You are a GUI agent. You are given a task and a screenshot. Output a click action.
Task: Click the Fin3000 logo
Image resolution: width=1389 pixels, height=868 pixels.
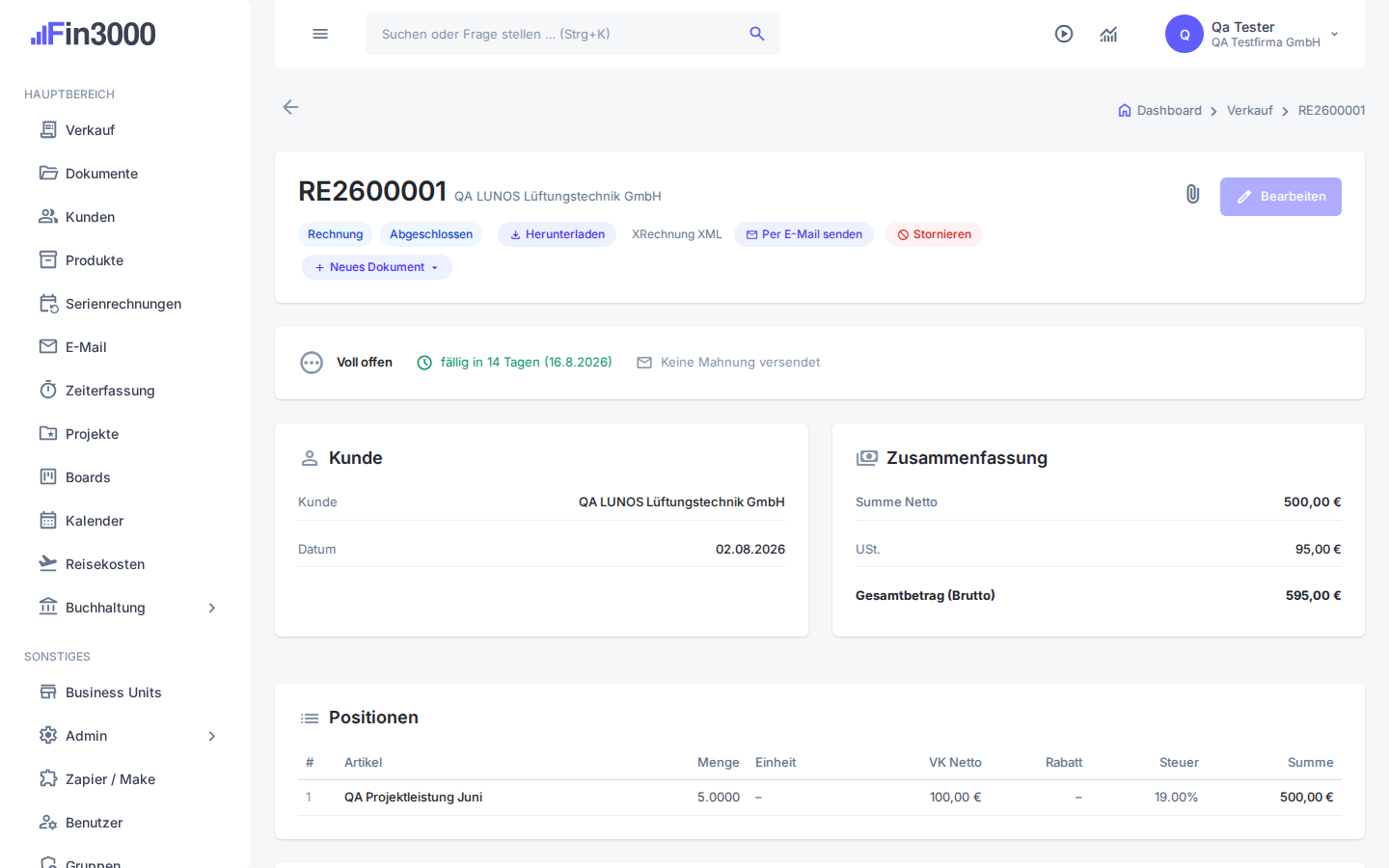[93, 34]
